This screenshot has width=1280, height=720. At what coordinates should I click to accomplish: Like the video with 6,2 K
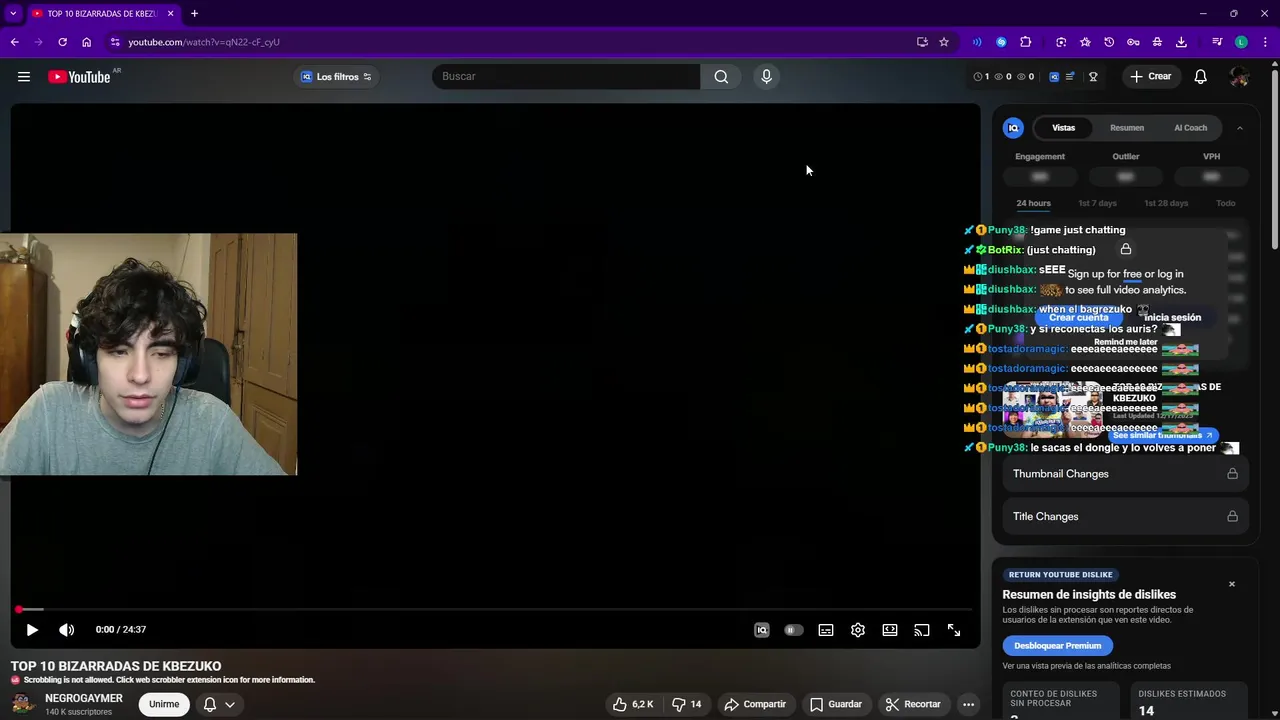click(x=633, y=704)
